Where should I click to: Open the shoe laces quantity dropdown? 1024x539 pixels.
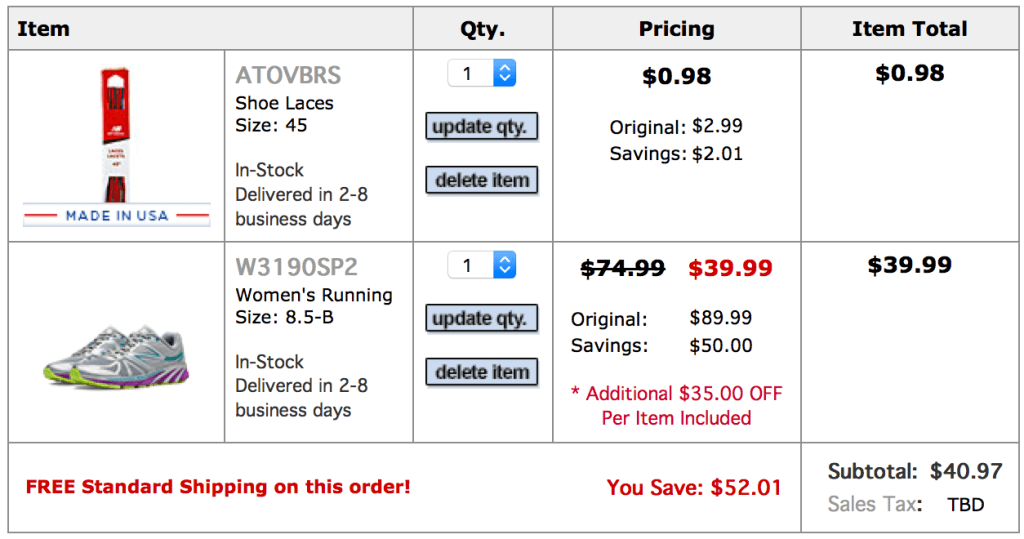482,73
